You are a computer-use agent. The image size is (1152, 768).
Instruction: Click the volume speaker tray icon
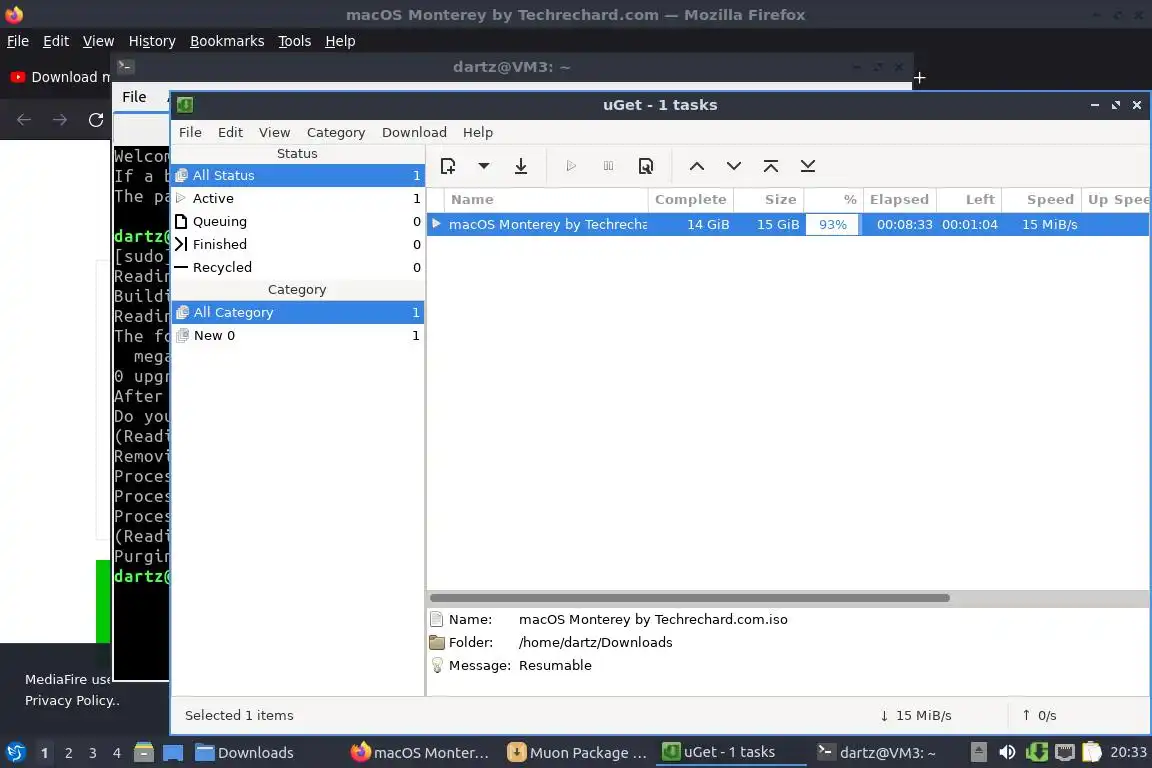tap(1007, 753)
